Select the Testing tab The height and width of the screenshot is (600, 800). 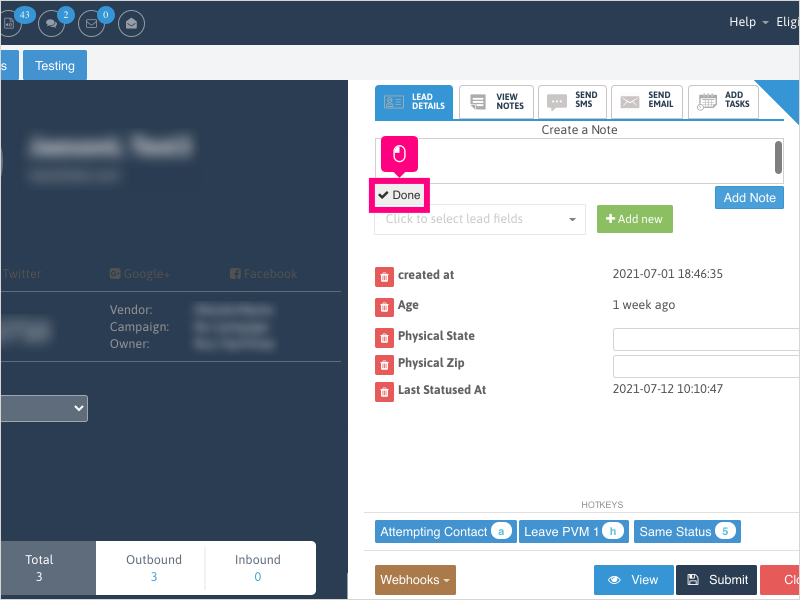55,65
